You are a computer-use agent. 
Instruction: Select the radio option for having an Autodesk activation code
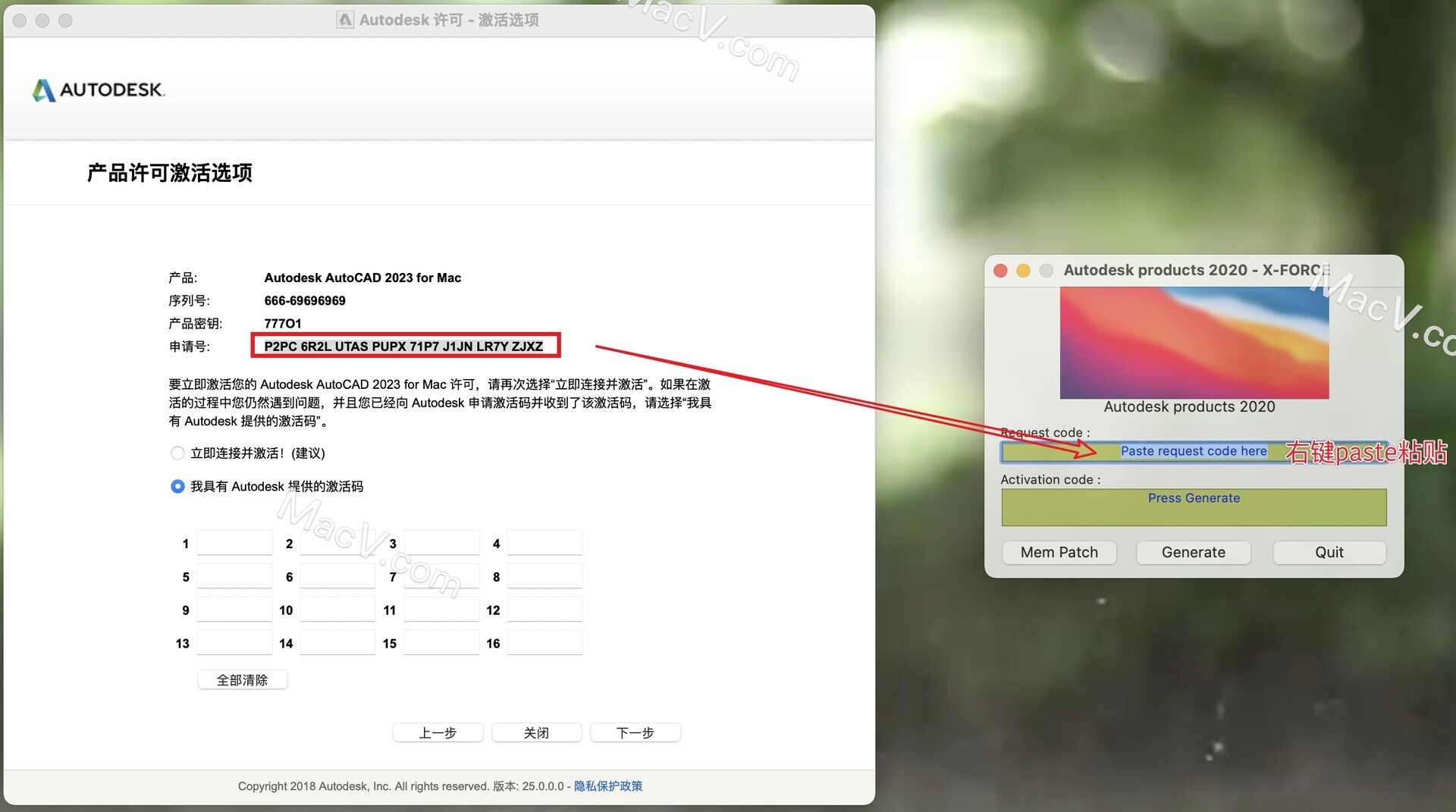(x=177, y=487)
